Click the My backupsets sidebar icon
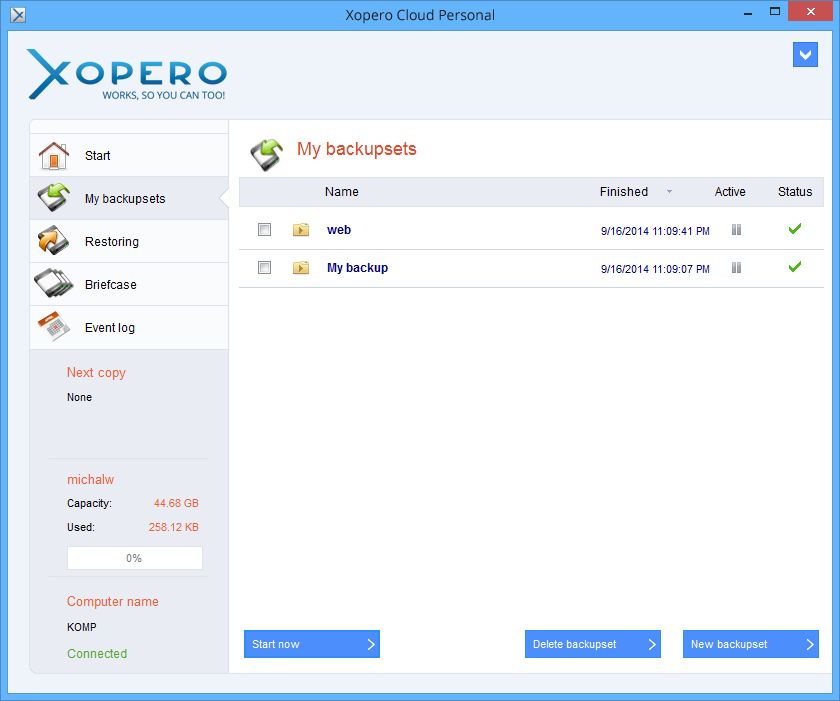Image resolution: width=840 pixels, height=701 pixels. click(x=55, y=198)
